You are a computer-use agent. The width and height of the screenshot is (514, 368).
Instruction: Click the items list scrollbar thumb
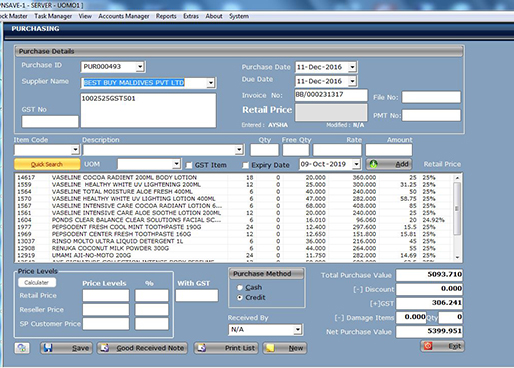pos(457,208)
